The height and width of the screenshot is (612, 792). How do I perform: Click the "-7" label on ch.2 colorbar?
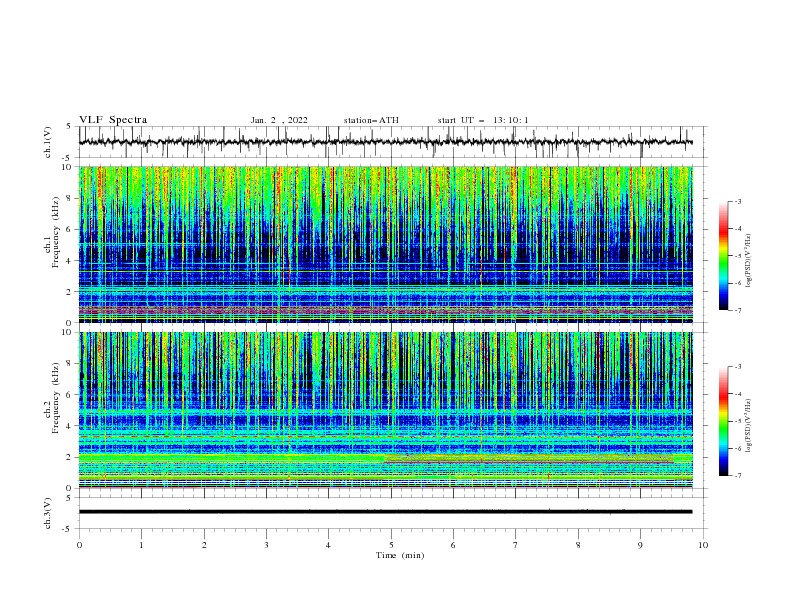click(738, 476)
